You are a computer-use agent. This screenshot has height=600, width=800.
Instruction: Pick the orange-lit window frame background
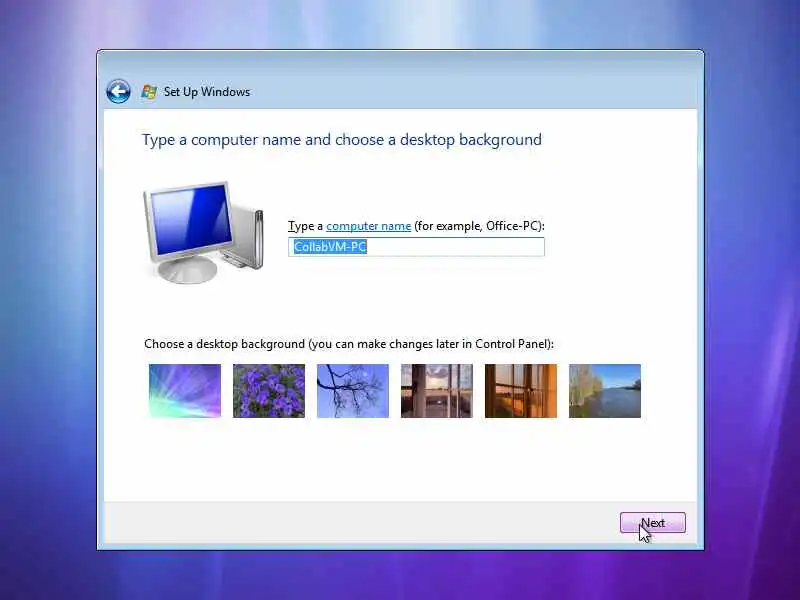(521, 391)
